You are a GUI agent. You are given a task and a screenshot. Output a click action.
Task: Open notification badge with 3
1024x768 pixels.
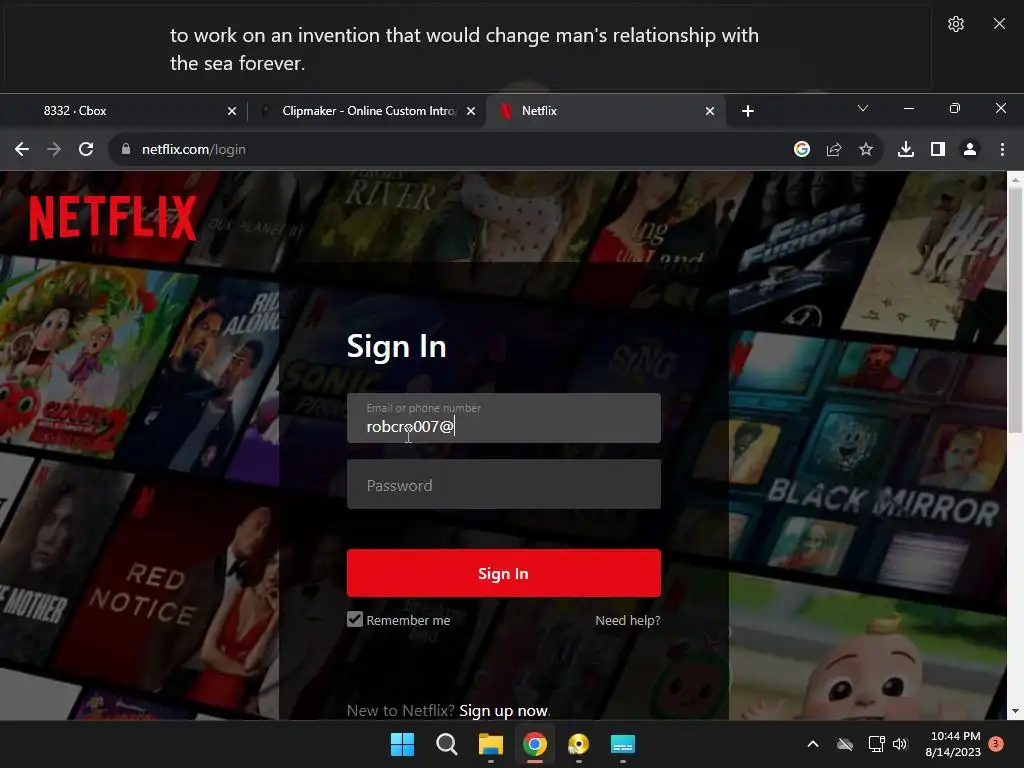click(996, 744)
